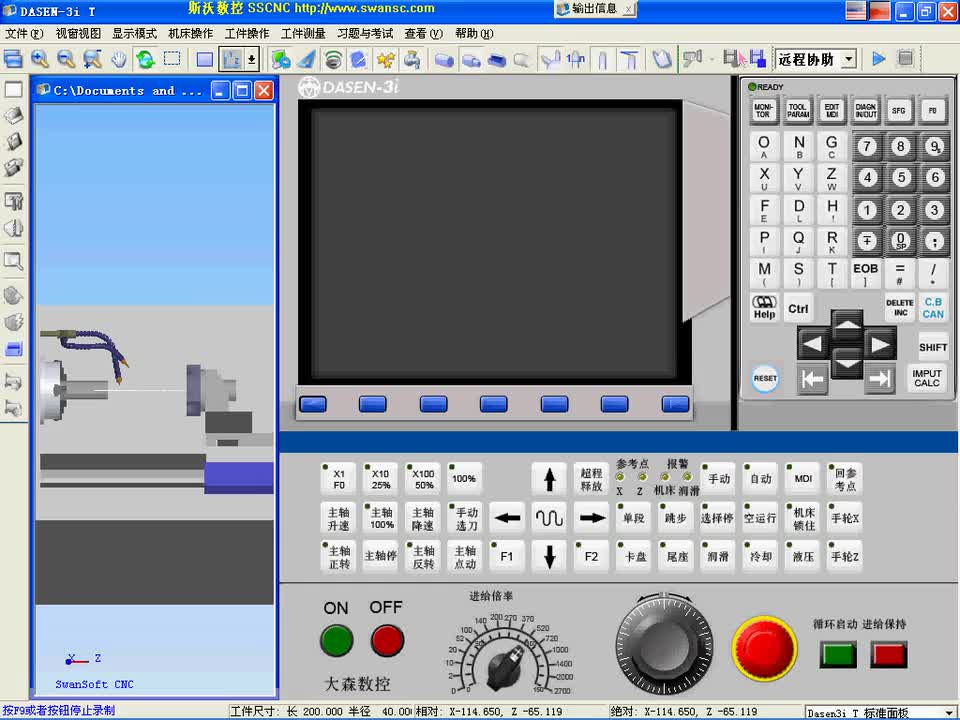Enable 单段 single block mode
The image size is (960, 720).
pyautogui.click(x=634, y=518)
